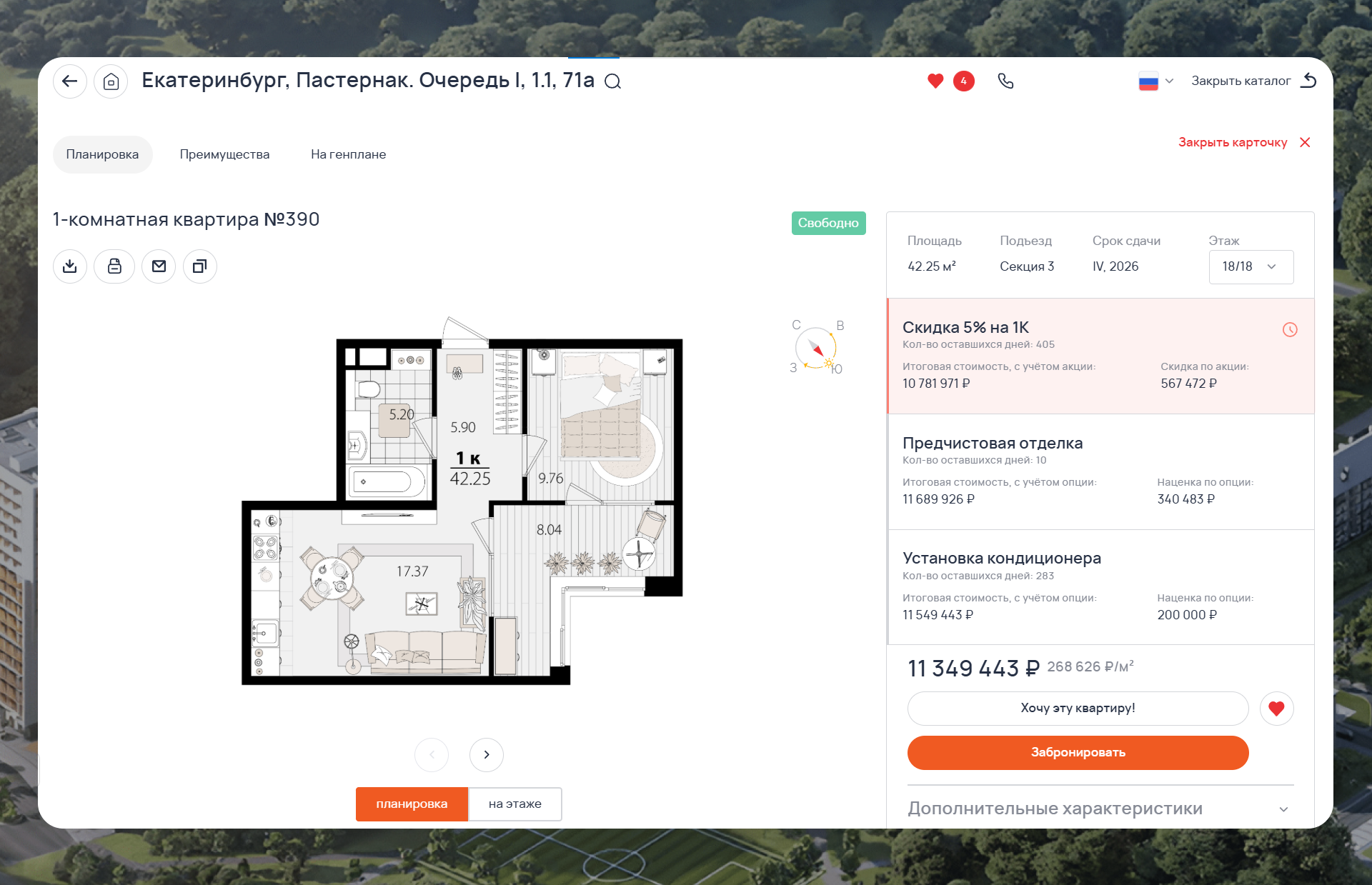Open the language flag dropdown
The width and height of the screenshot is (1372, 885).
[x=1155, y=81]
